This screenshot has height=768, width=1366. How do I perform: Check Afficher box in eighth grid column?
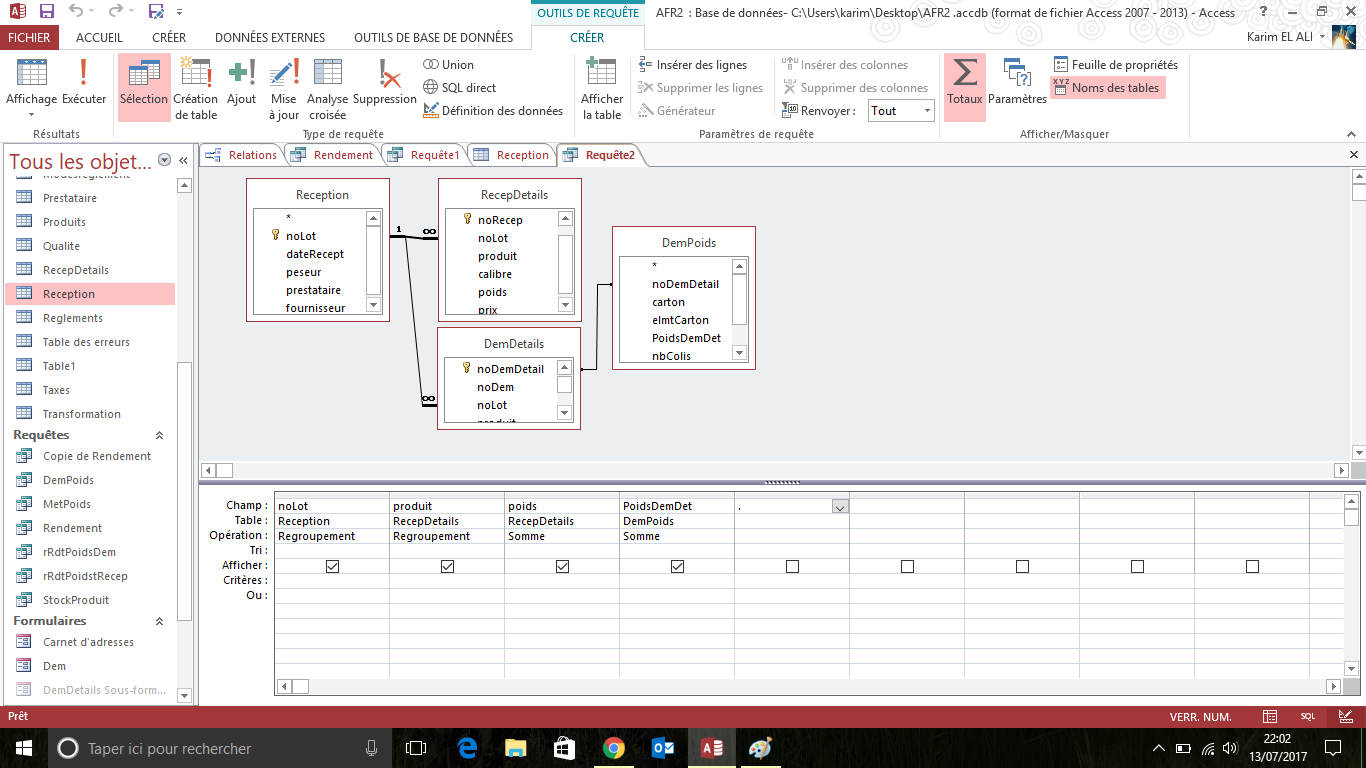[x=1137, y=566]
